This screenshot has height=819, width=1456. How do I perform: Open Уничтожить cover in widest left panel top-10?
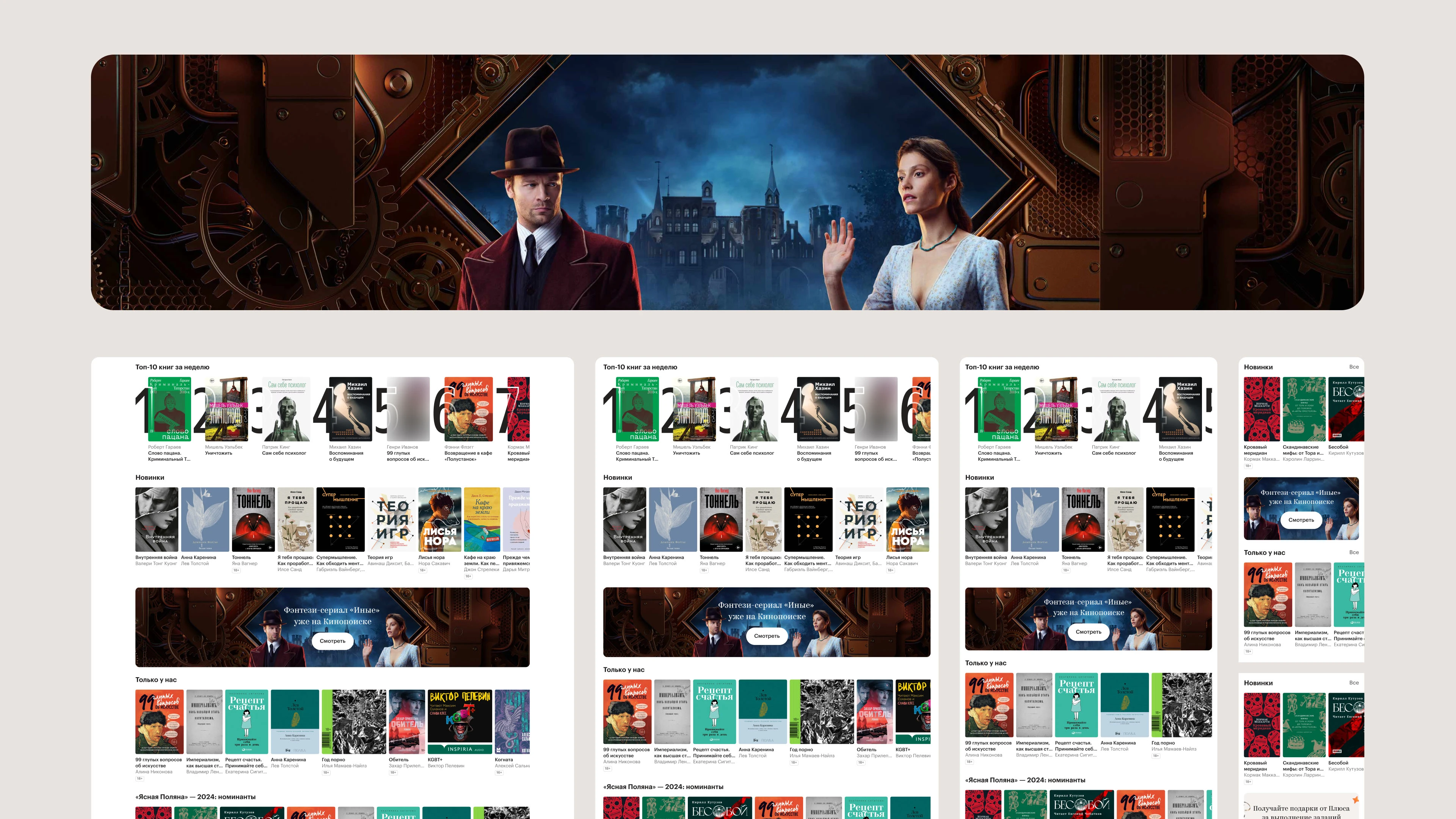point(226,409)
